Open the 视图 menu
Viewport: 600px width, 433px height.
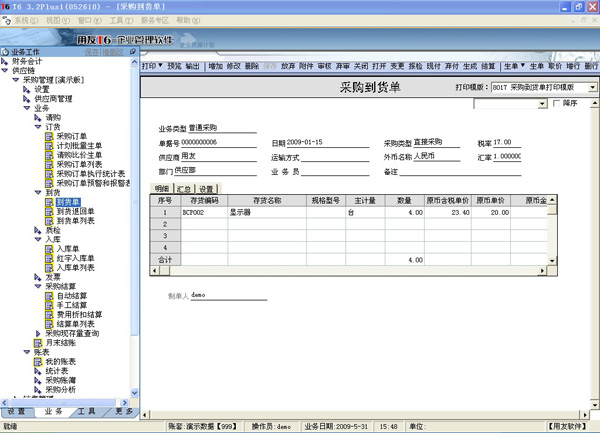(58, 21)
